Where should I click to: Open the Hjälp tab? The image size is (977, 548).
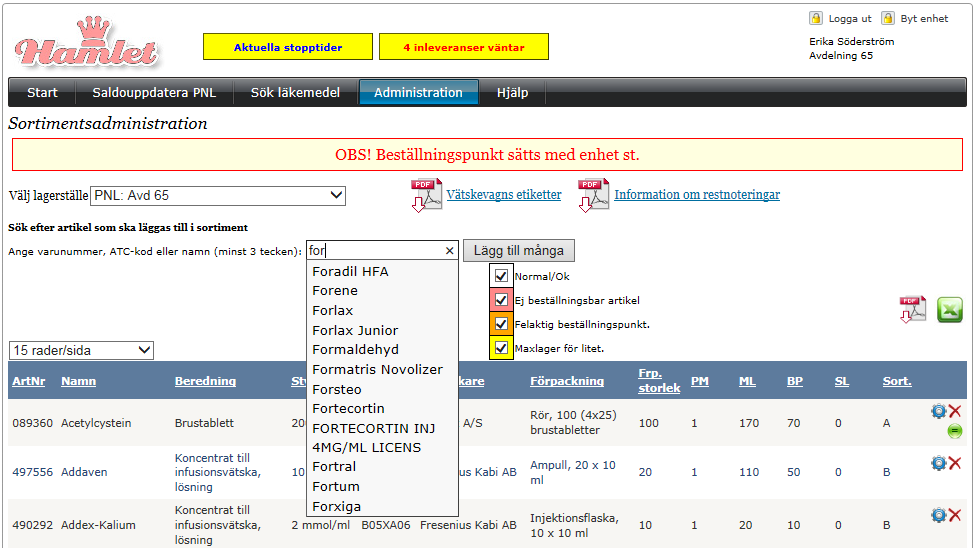(512, 92)
